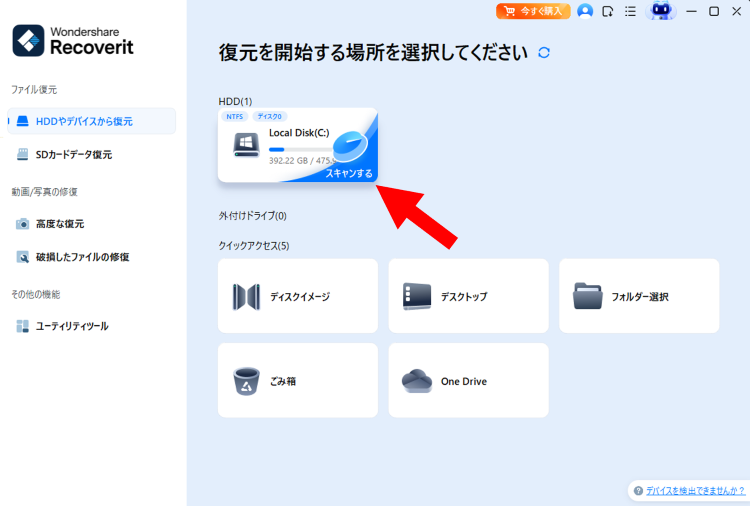Click the Local Disk(C:) usage bar
This screenshot has height=506, width=750.
point(301,150)
